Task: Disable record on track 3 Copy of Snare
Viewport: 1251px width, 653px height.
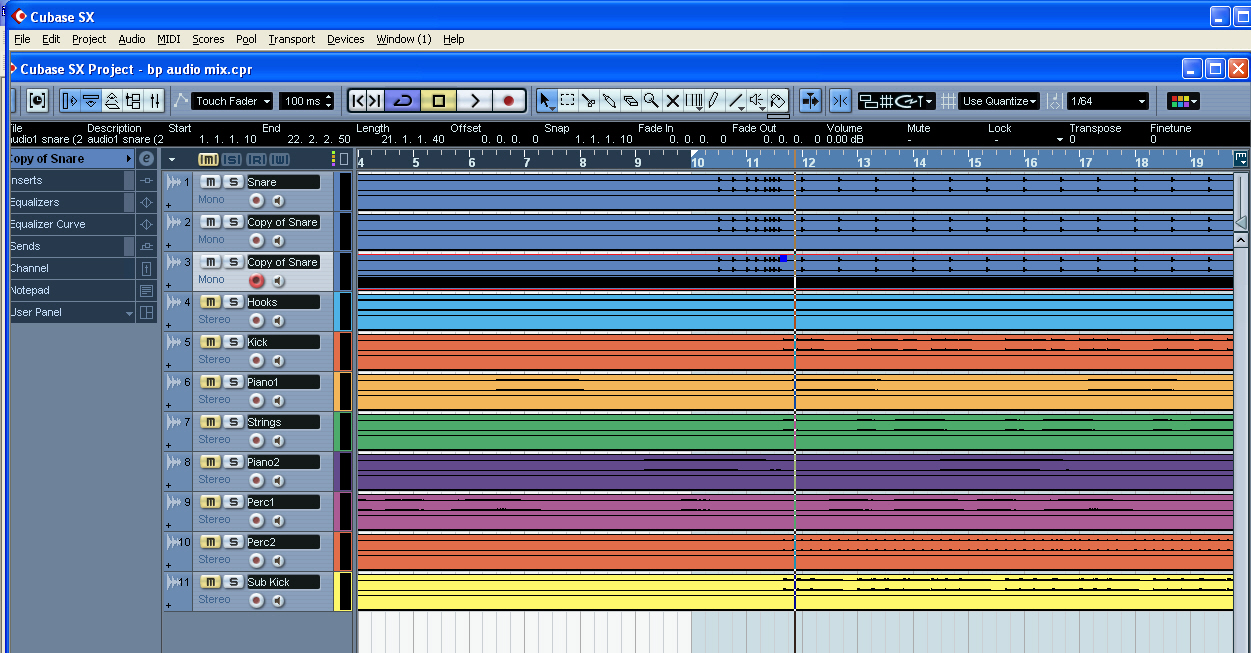Action: (257, 280)
